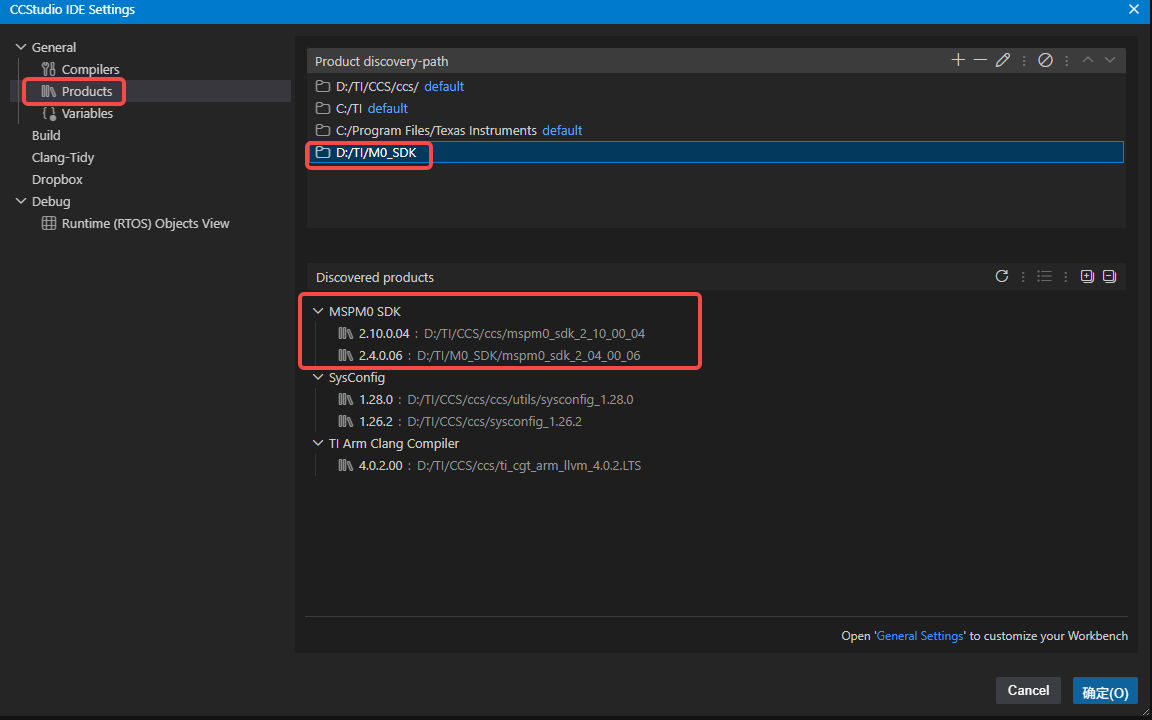Click the disable path circle-slash icon
The height and width of the screenshot is (720, 1152).
1045,60
